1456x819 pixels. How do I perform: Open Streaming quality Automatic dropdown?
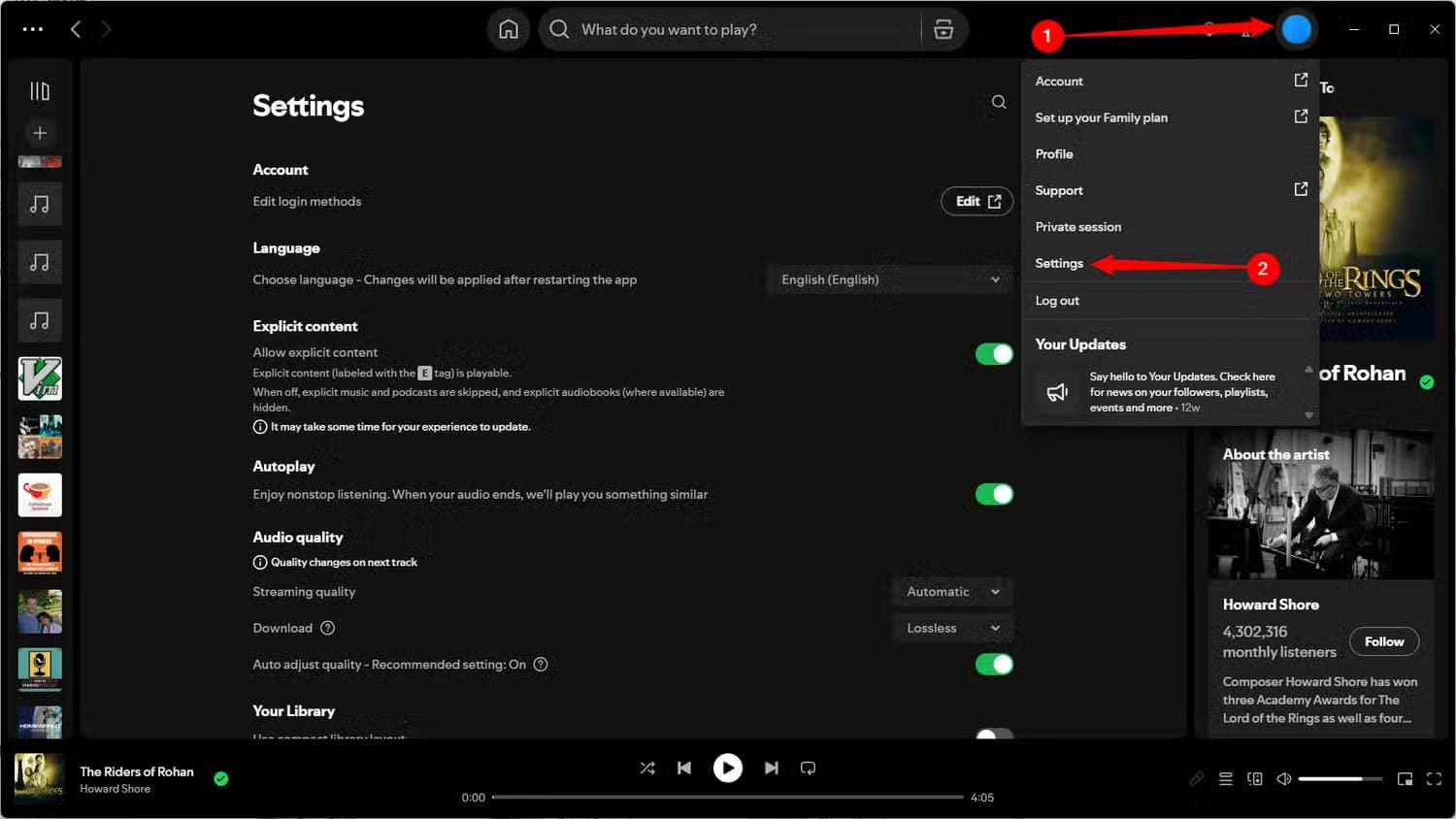[952, 591]
